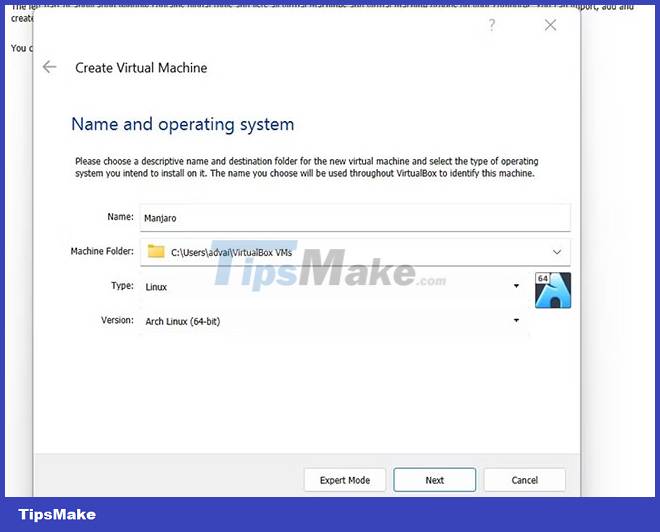Switch to Expert Mode

point(345,480)
